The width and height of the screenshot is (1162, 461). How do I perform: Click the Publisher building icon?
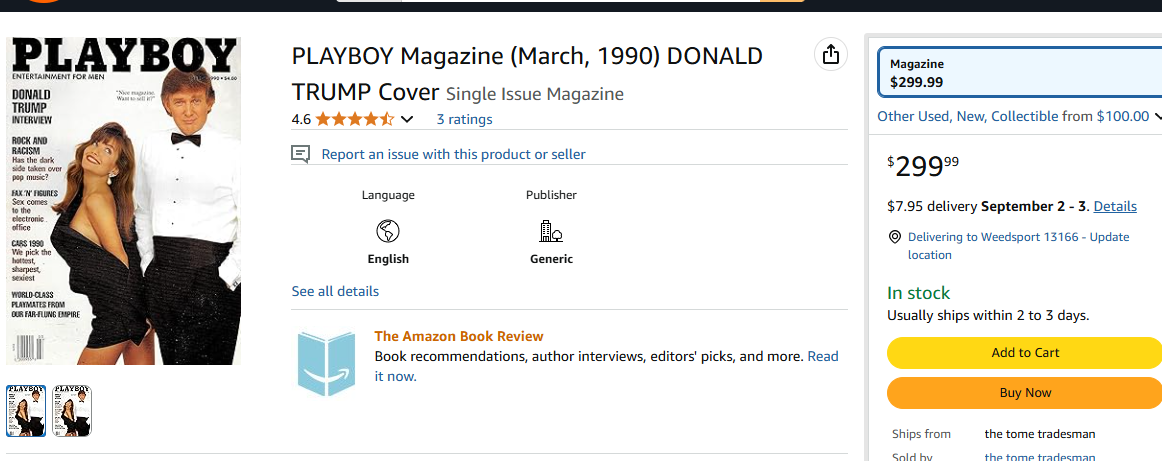pyautogui.click(x=551, y=232)
